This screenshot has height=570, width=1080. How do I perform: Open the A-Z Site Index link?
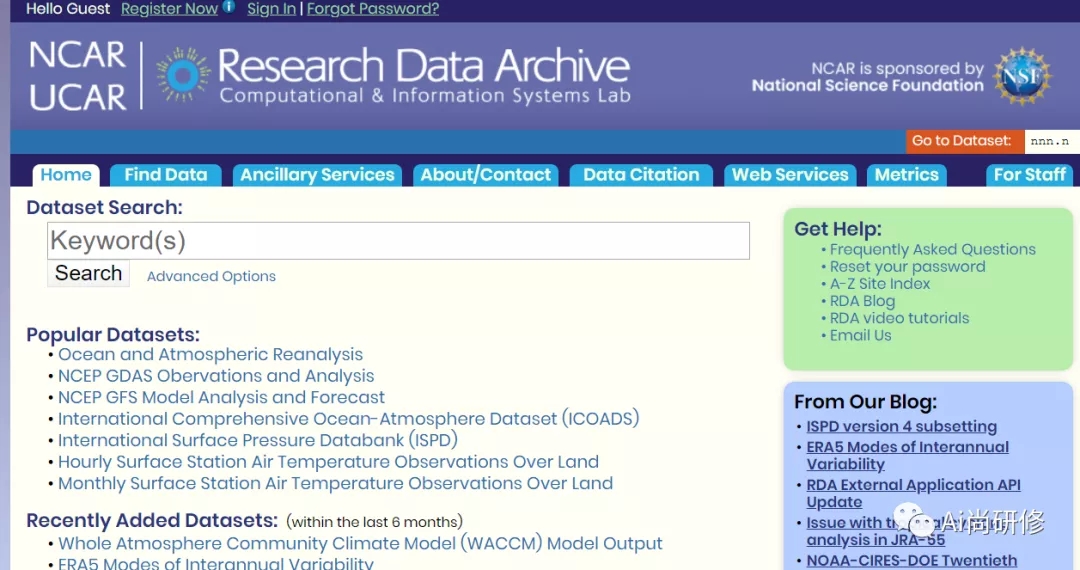click(x=880, y=284)
